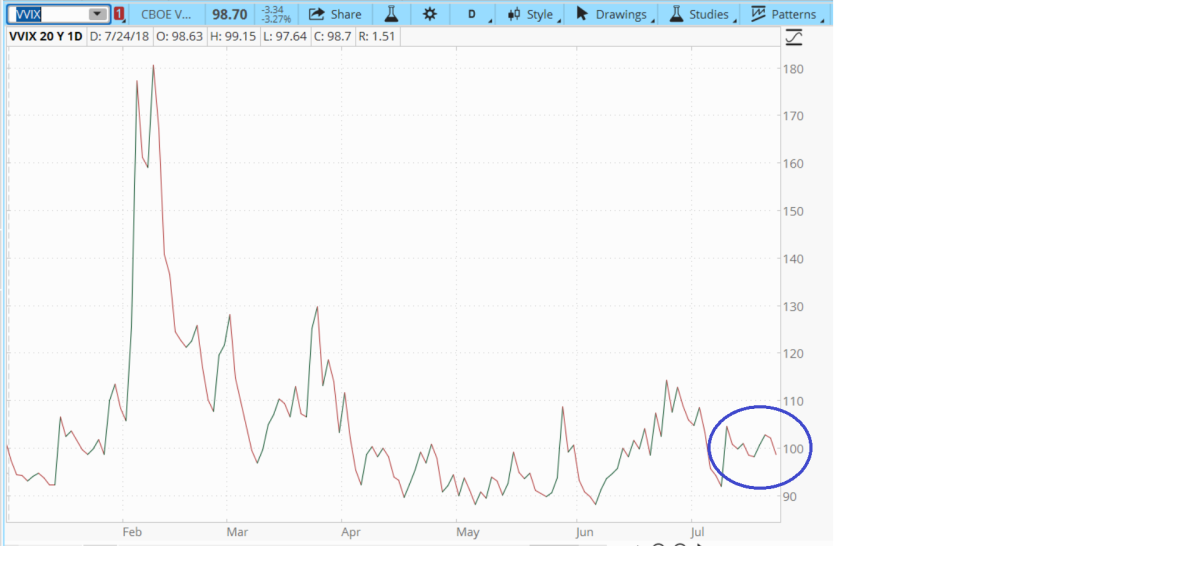Open the Drawings menu
Screen dimensions: 1200x586
click(612, 14)
